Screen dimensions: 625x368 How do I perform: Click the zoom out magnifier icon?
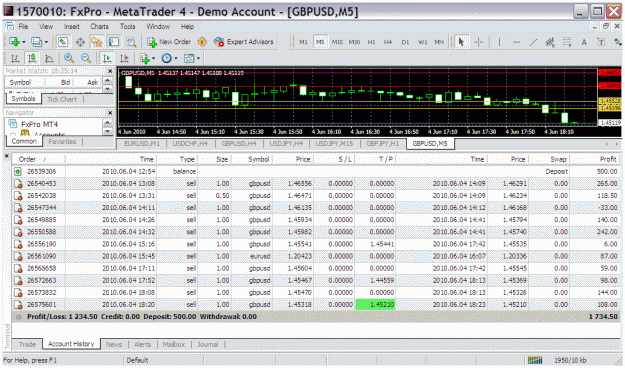coord(86,58)
